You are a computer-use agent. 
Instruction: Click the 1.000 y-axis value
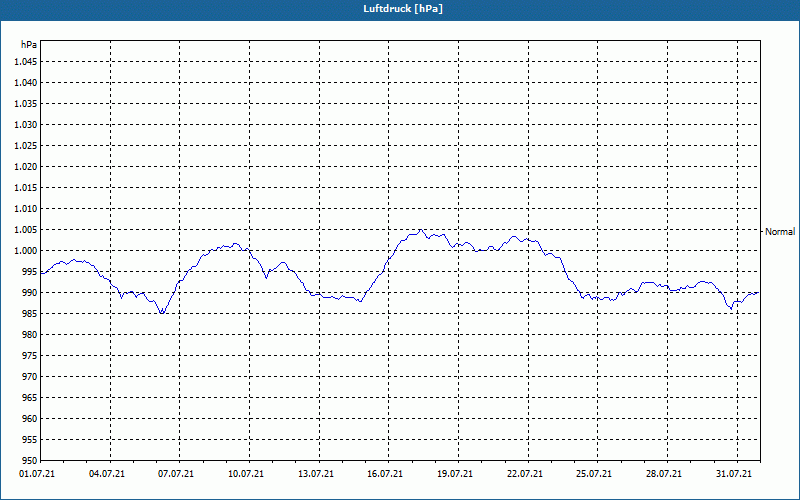pyautogui.click(x=26, y=251)
